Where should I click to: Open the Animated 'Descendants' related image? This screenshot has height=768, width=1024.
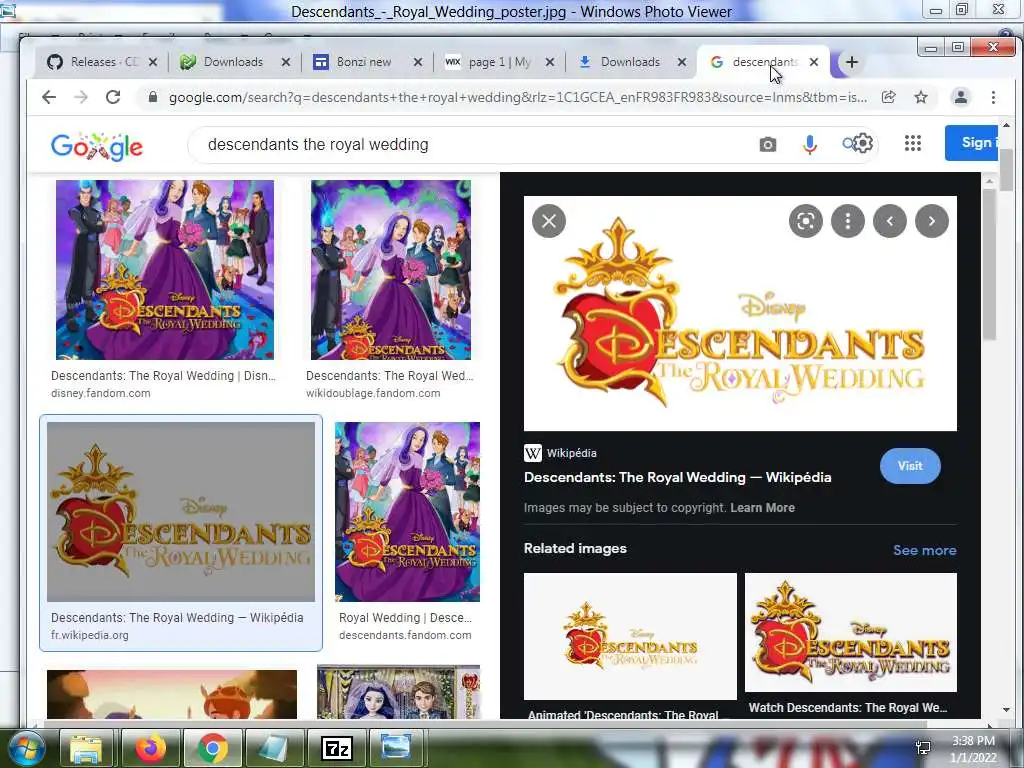pyautogui.click(x=630, y=637)
